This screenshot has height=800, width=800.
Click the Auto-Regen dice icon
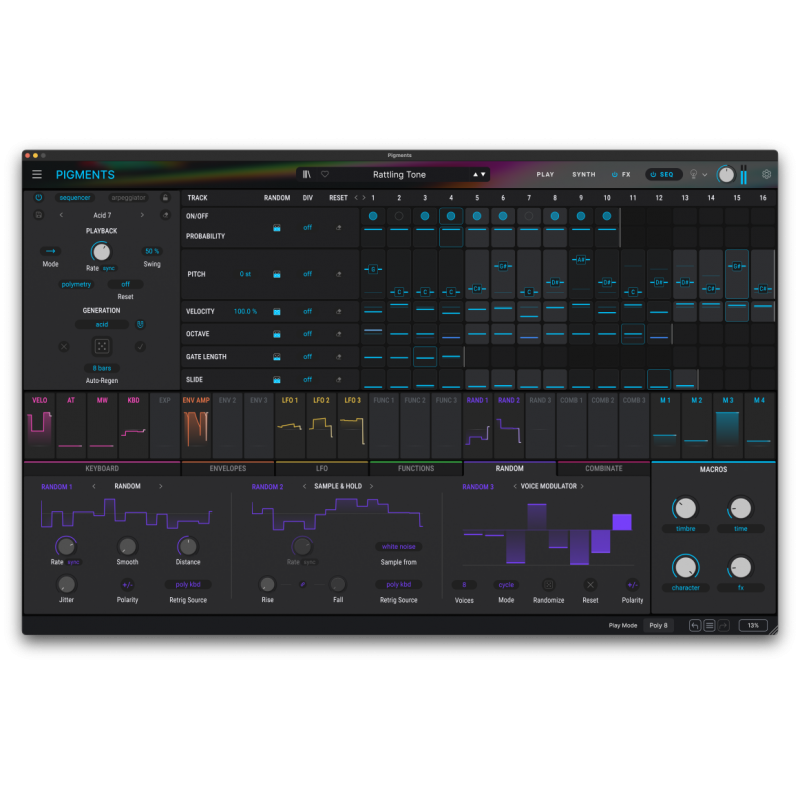[101, 345]
